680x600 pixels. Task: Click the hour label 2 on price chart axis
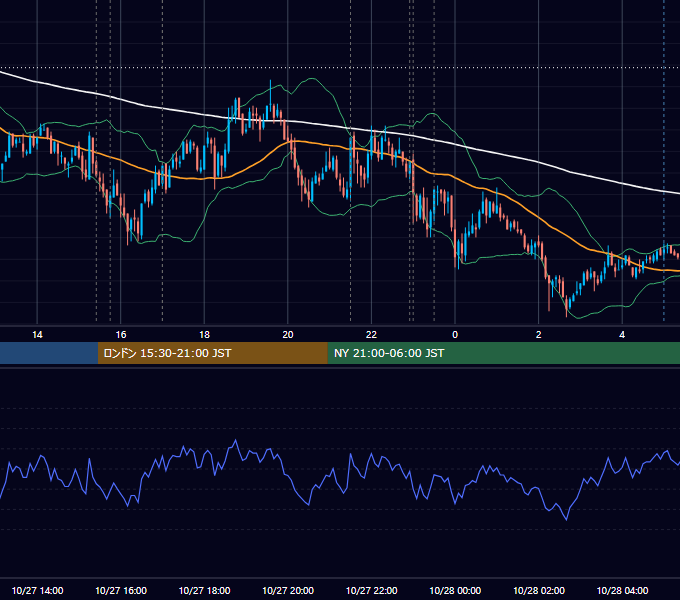539,335
